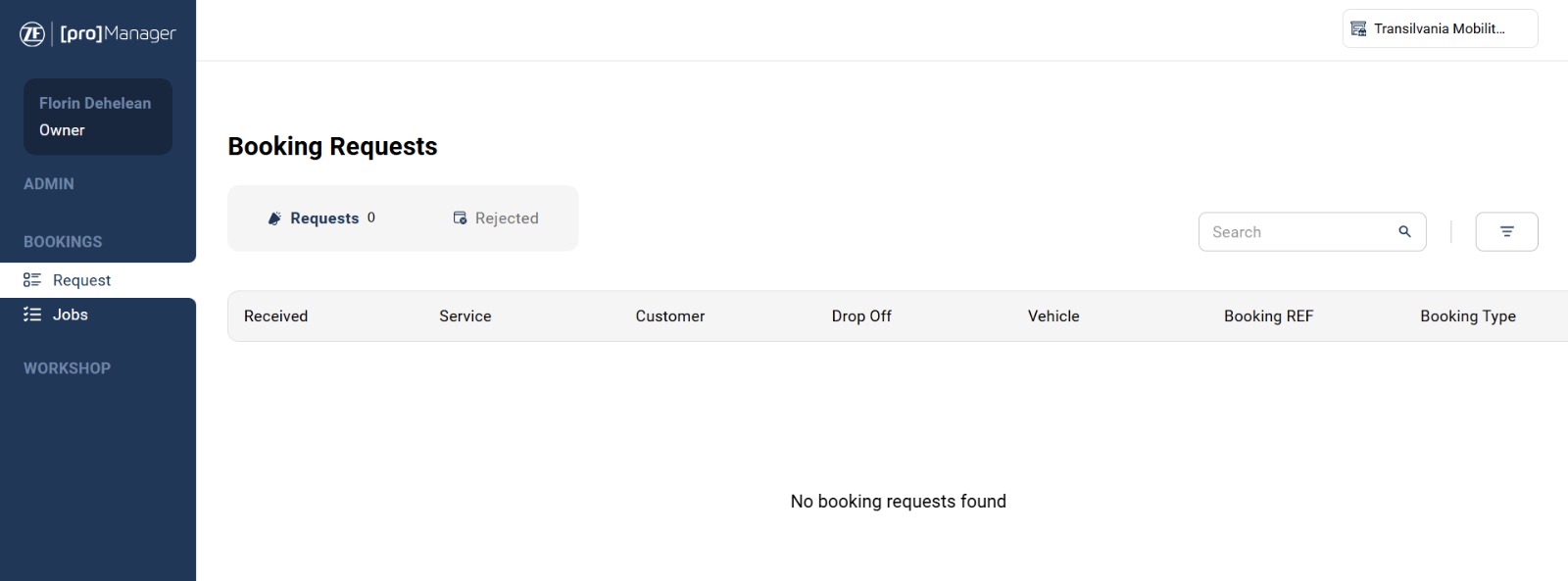Click the Customer column header

pyautogui.click(x=669, y=316)
